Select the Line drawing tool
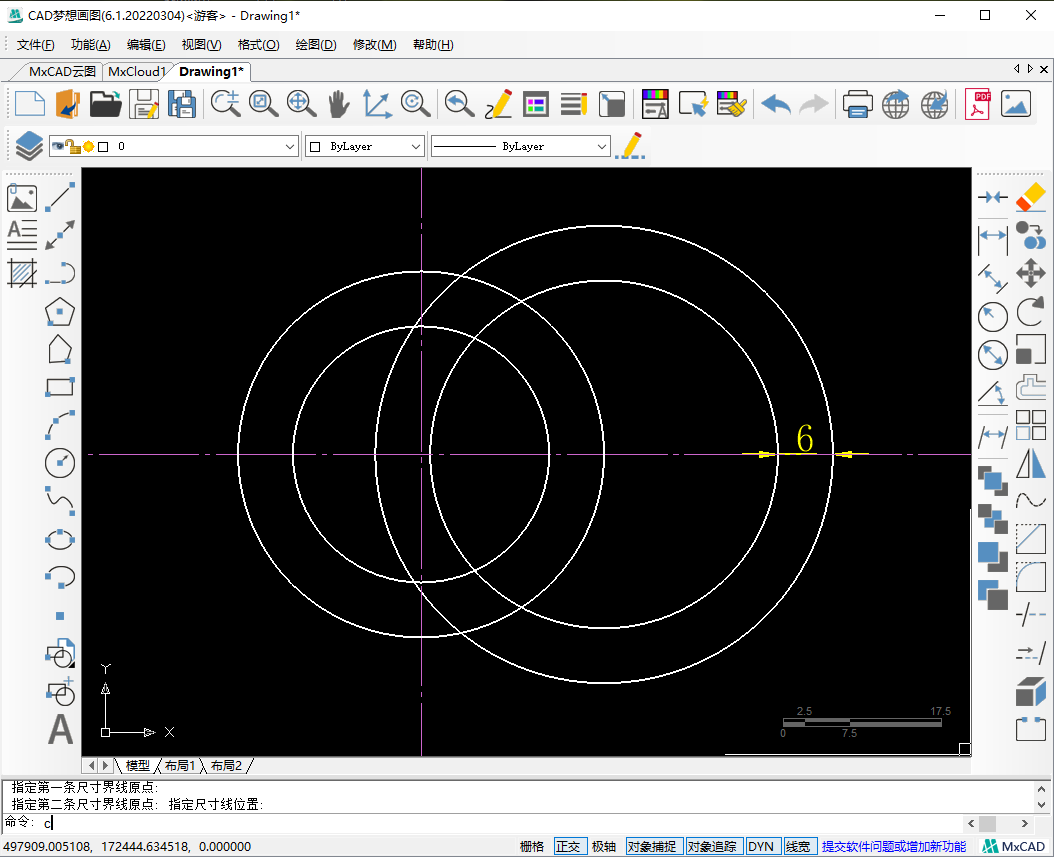Viewport: 1054px width, 857px height. coord(60,197)
